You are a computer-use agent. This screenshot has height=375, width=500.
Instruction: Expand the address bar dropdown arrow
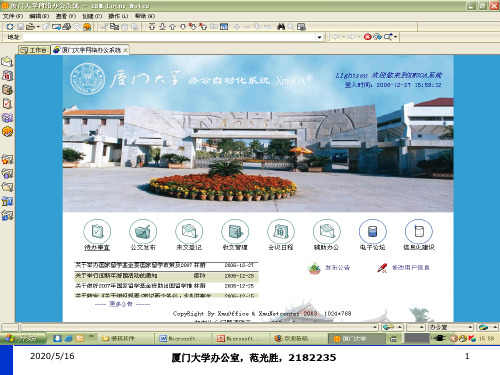point(319,37)
